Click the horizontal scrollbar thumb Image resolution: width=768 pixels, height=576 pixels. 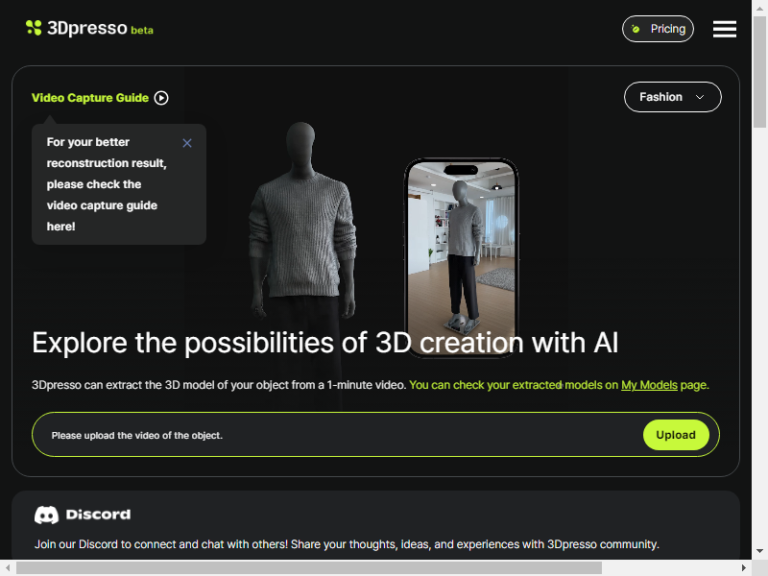tap(309, 568)
